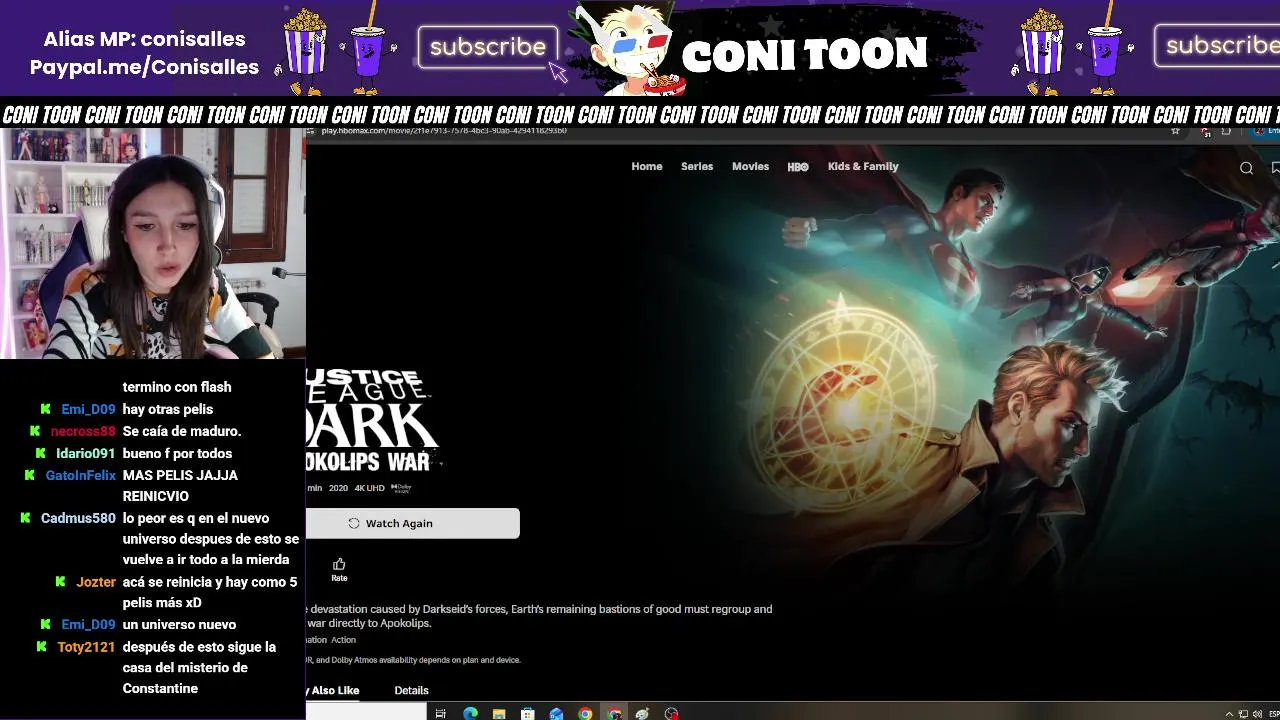Click the Paypal.me/Conisalles text
Screen dimensions: 1280x720
click(x=144, y=67)
